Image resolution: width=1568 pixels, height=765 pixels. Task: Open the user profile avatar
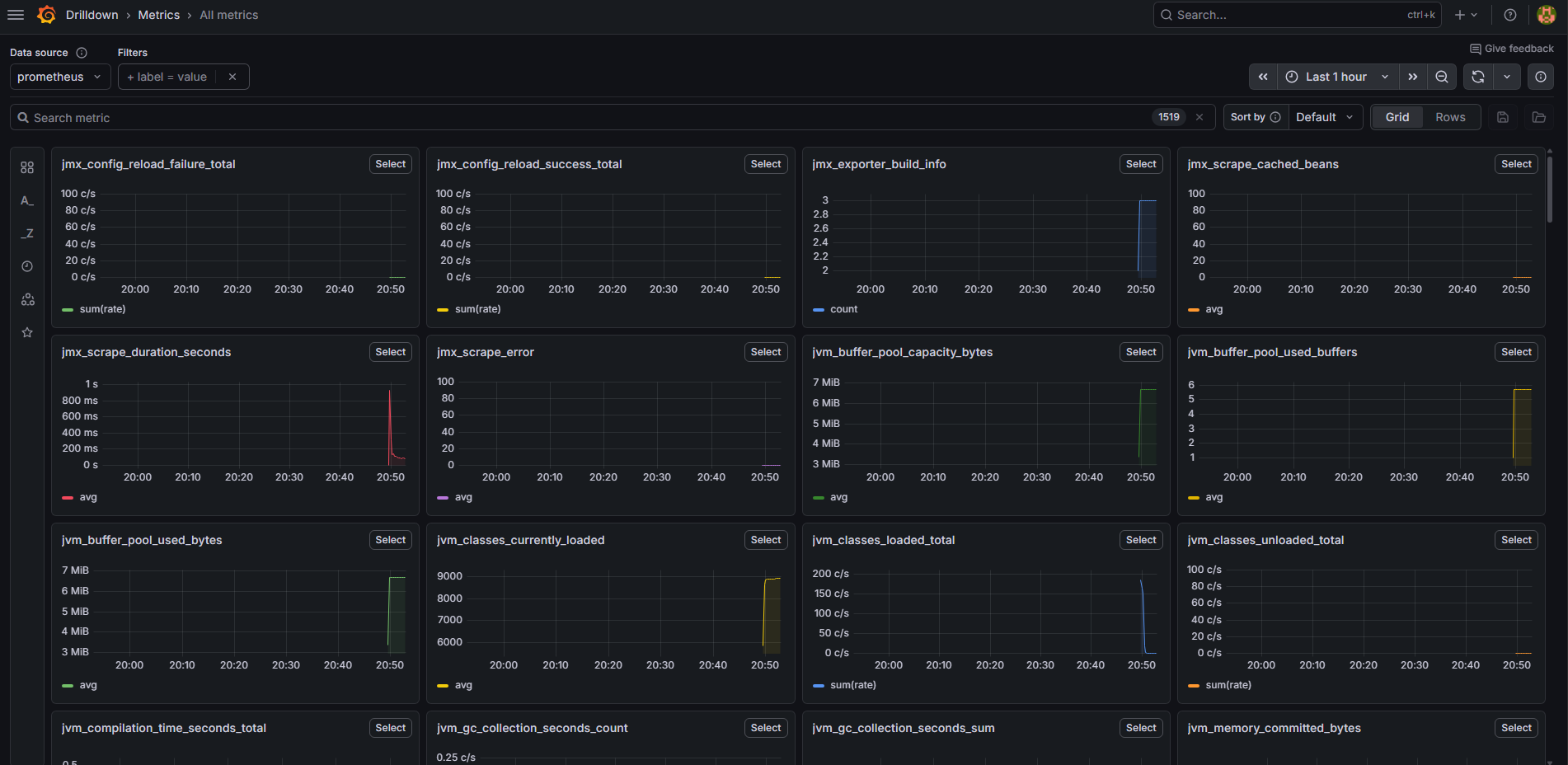[1546, 15]
